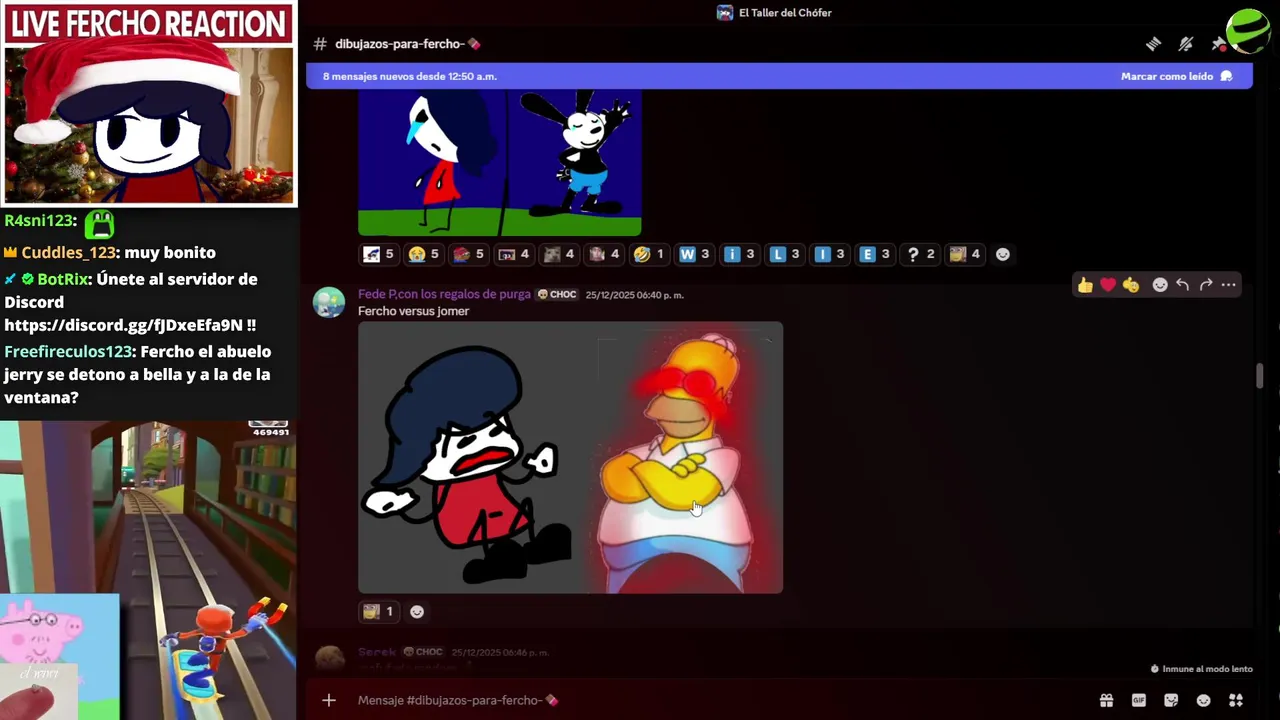Toggle the laughing emoji reaction with 1
The height and width of the screenshot is (720, 1280).
[x=649, y=254]
